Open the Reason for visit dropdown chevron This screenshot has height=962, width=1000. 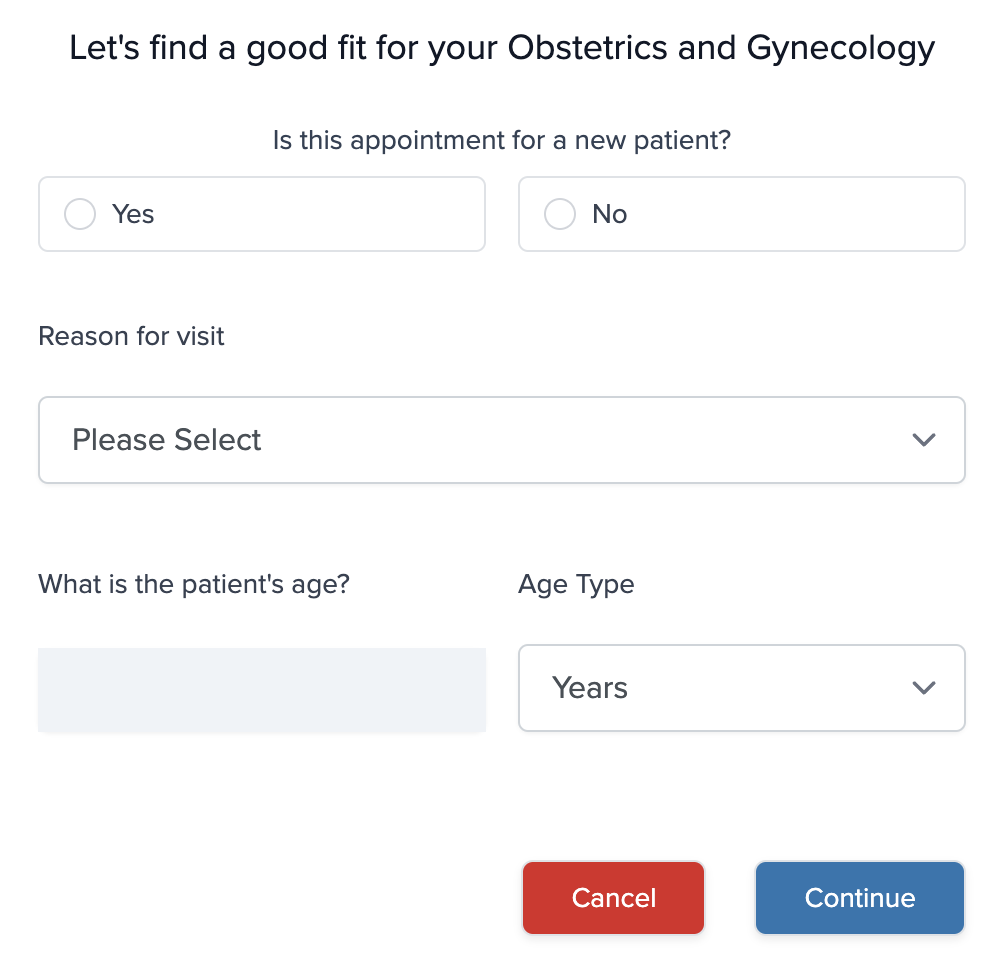tap(924, 440)
